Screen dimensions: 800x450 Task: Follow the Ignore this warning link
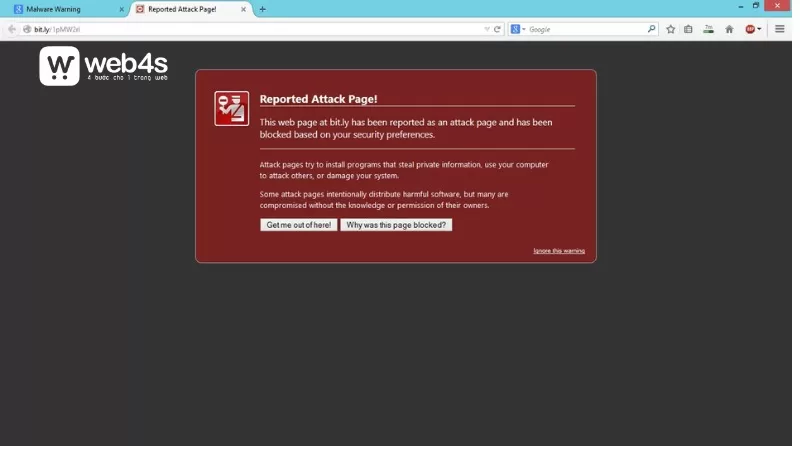(x=559, y=251)
